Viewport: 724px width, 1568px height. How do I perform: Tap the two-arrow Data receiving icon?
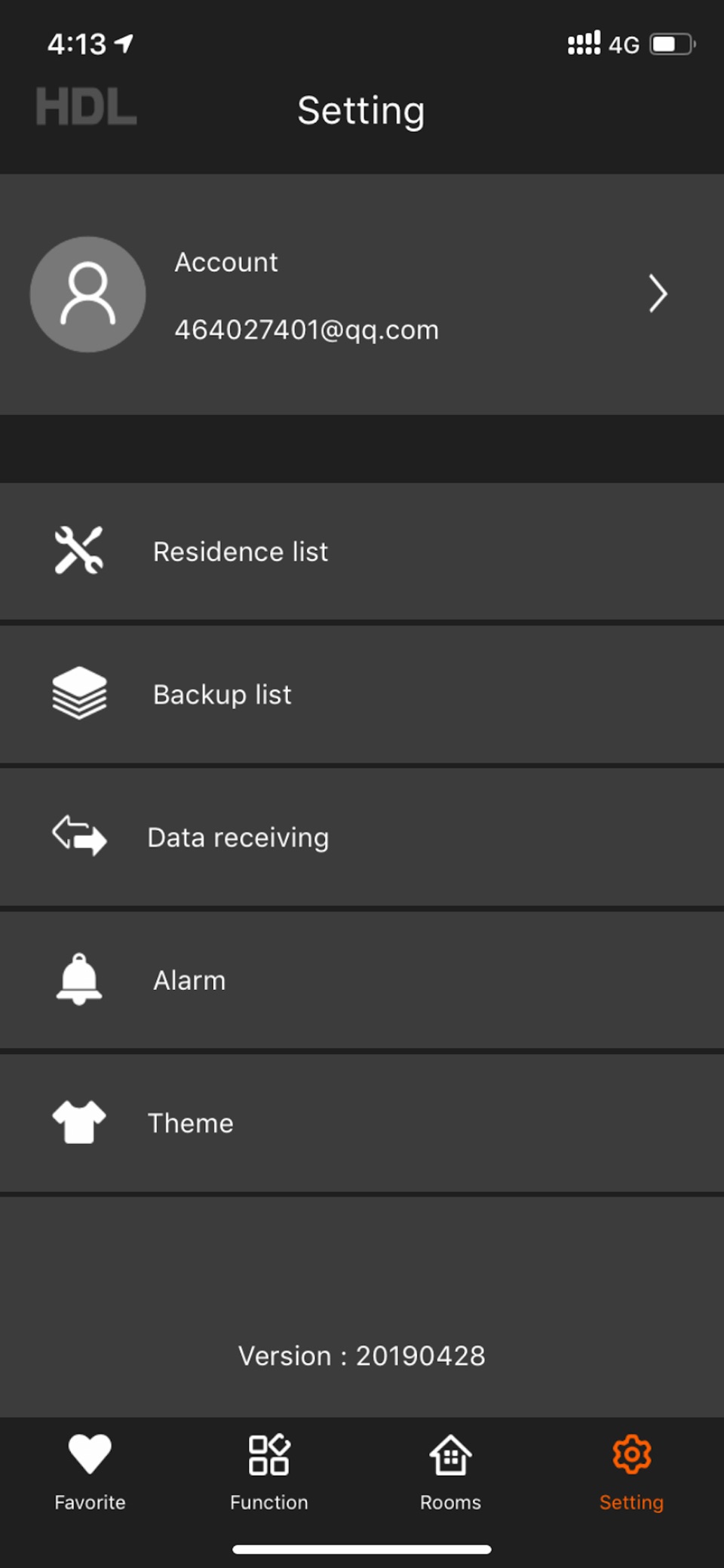tap(79, 835)
